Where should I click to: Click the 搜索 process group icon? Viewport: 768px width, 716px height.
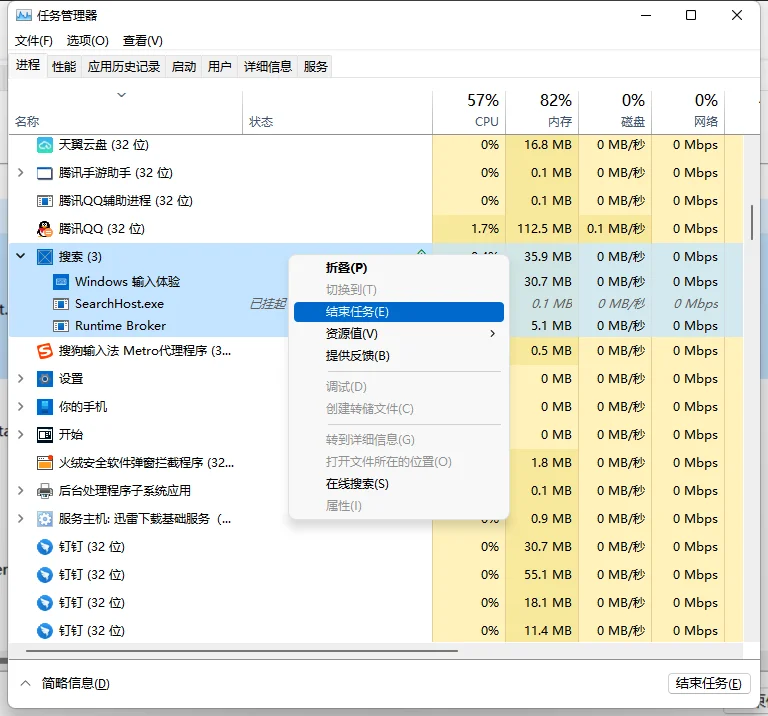[45, 257]
